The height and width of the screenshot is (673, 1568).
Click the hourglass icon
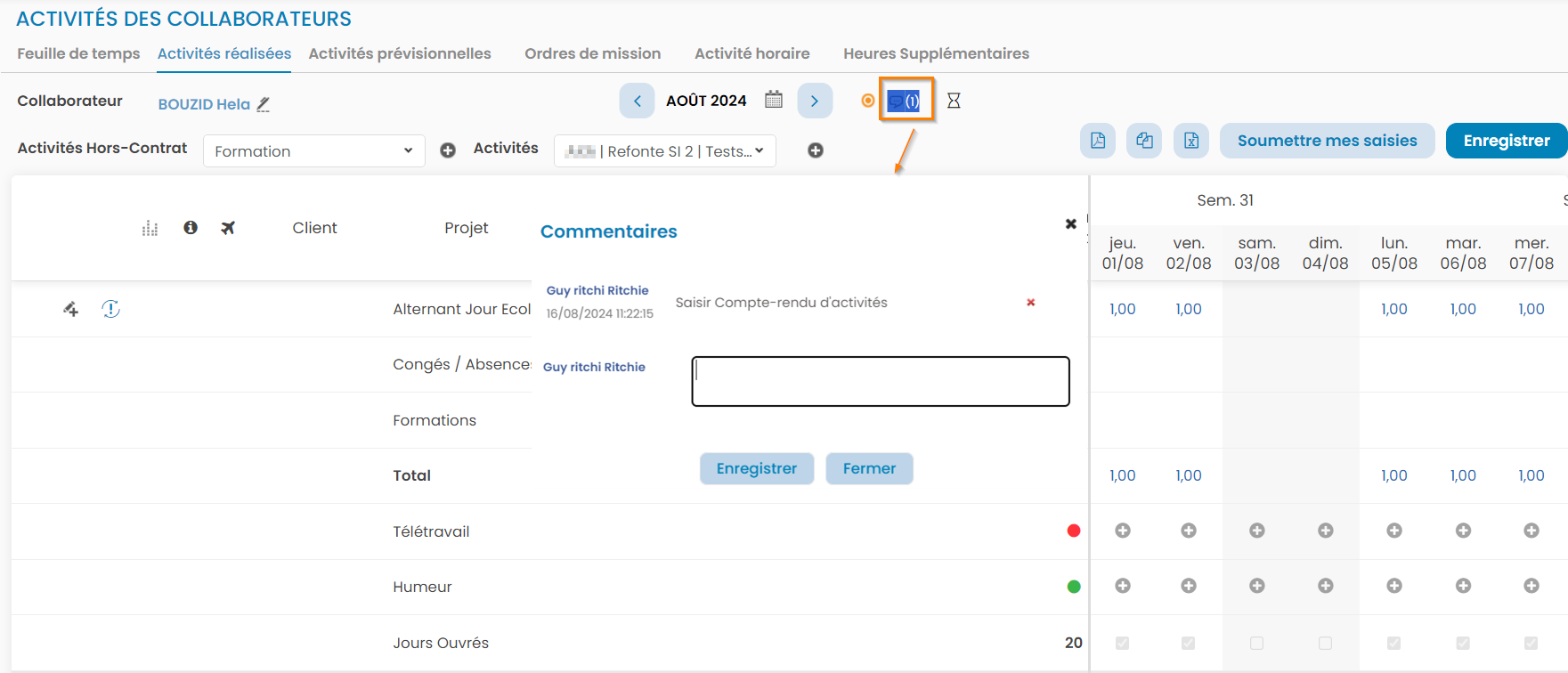(954, 101)
